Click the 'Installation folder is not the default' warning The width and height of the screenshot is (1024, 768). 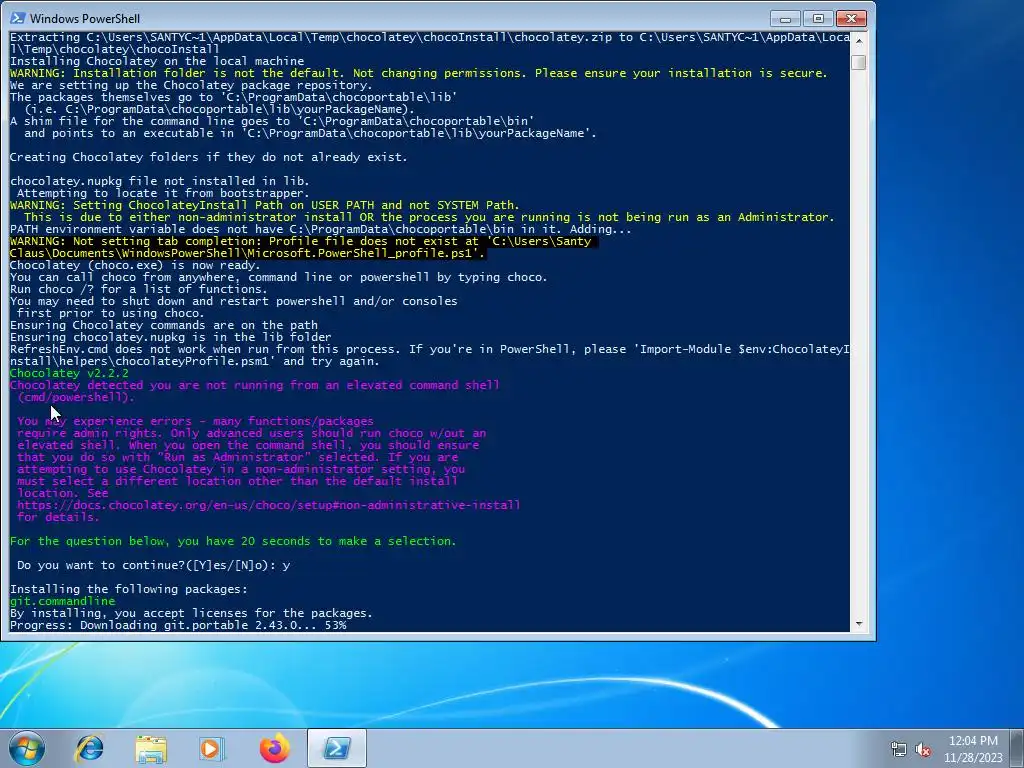(419, 73)
